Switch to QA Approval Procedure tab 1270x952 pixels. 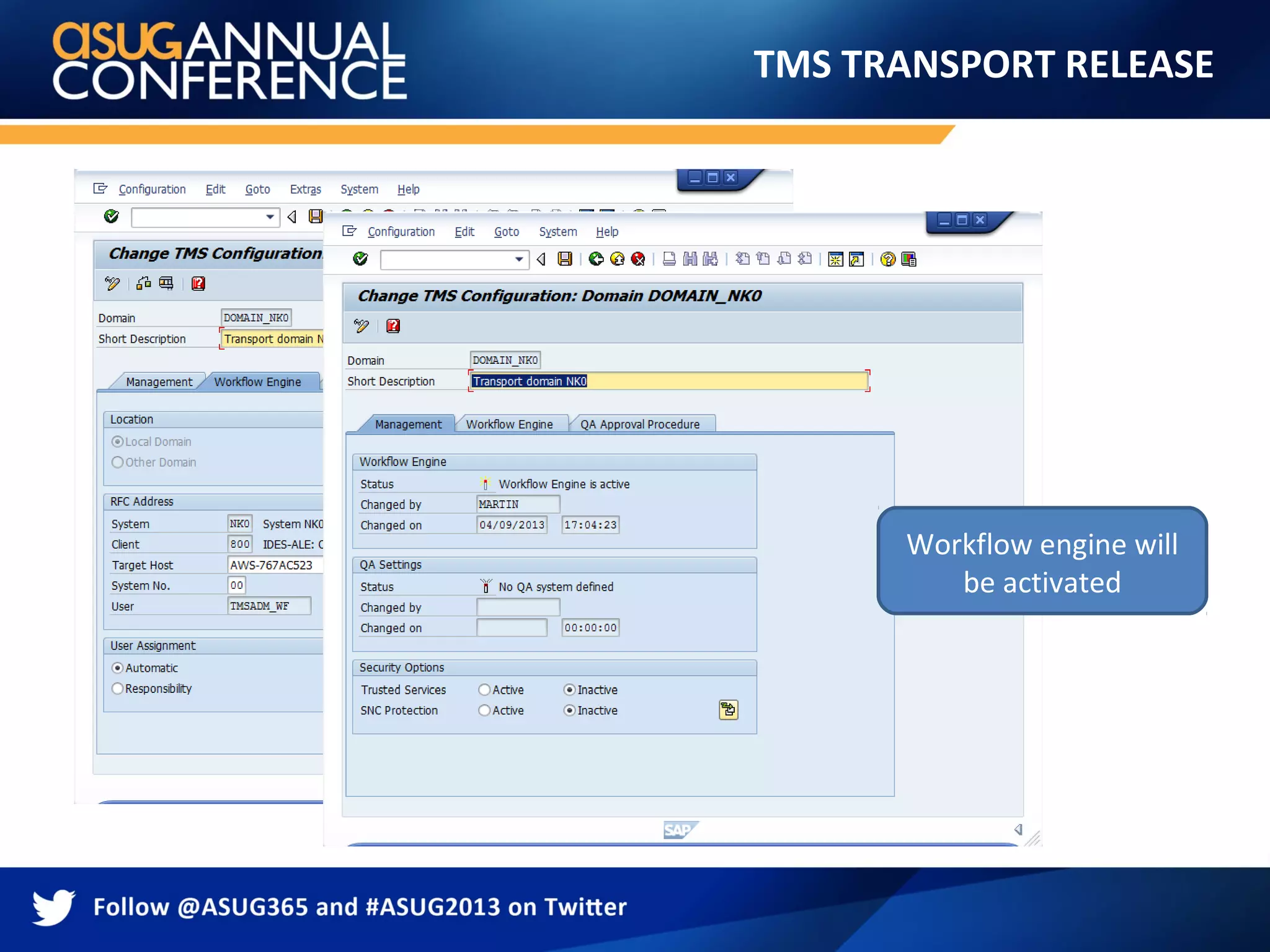click(x=640, y=424)
